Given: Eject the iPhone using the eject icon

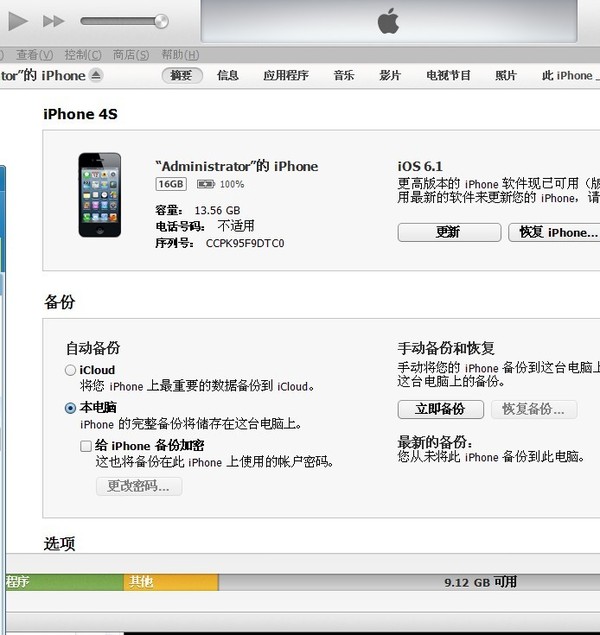Looking at the screenshot, I should [96, 75].
